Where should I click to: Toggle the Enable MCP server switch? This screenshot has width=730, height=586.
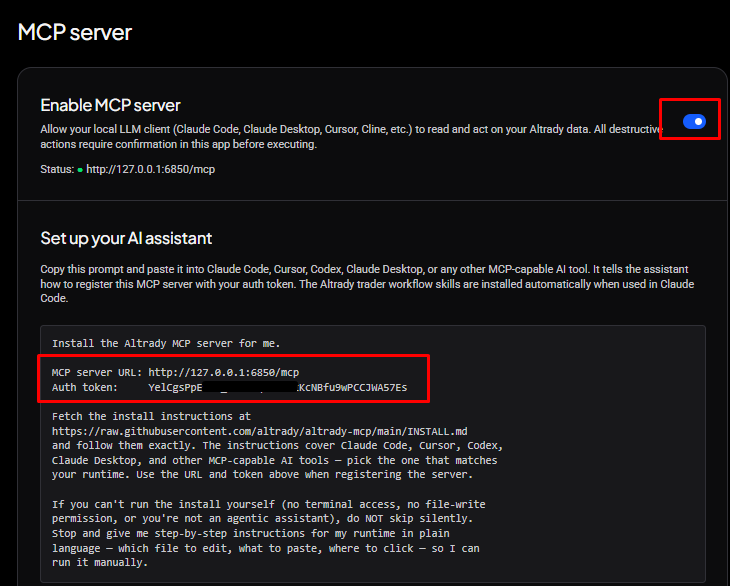tap(694, 121)
